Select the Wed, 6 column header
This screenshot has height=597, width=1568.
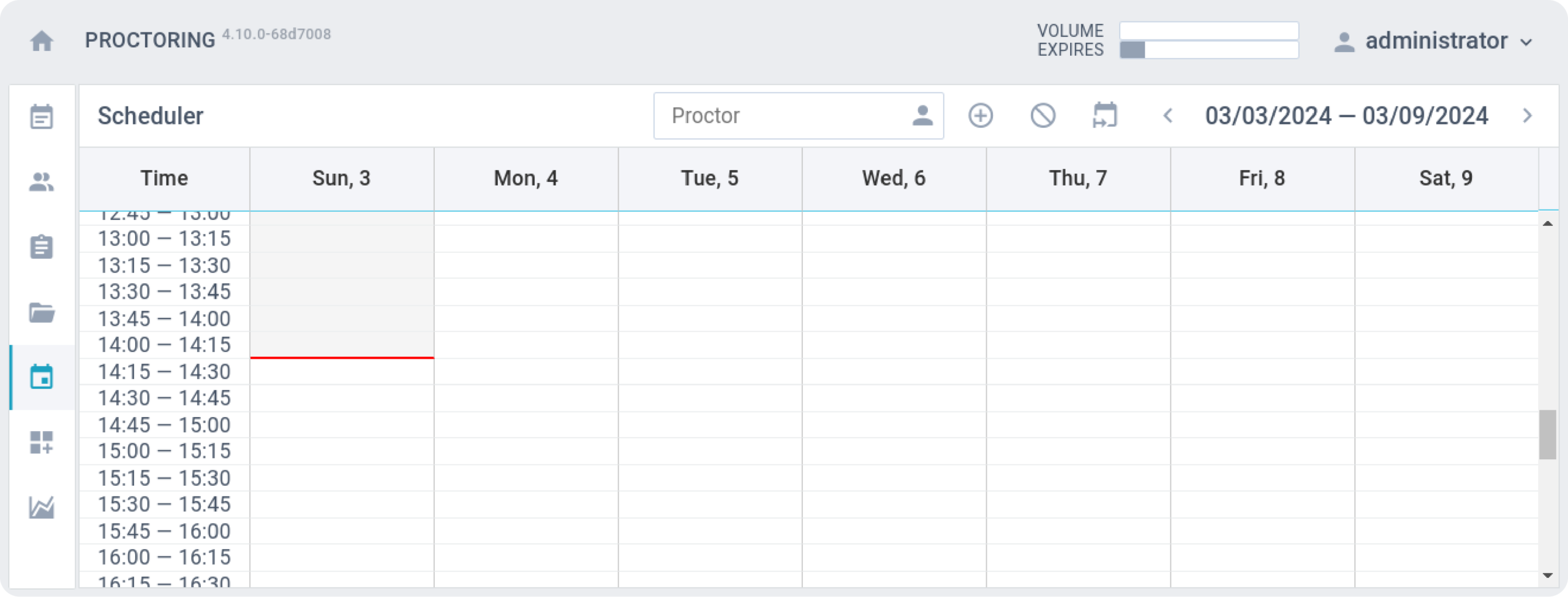pyautogui.click(x=894, y=178)
